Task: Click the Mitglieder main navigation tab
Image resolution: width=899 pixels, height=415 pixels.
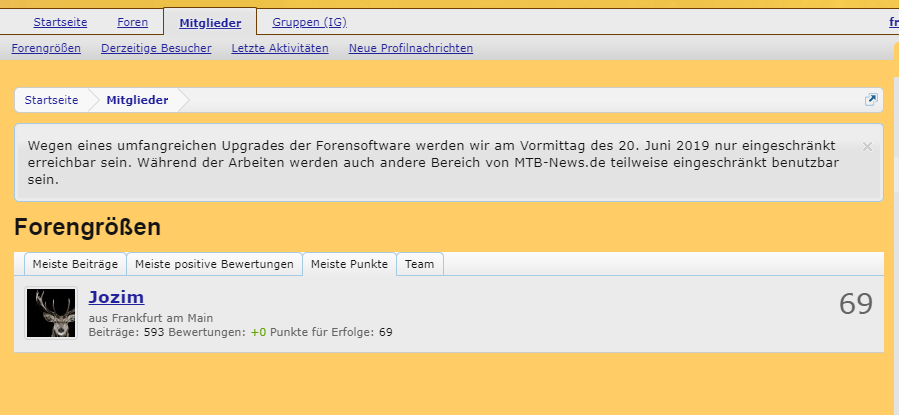Action: pyautogui.click(x=209, y=22)
